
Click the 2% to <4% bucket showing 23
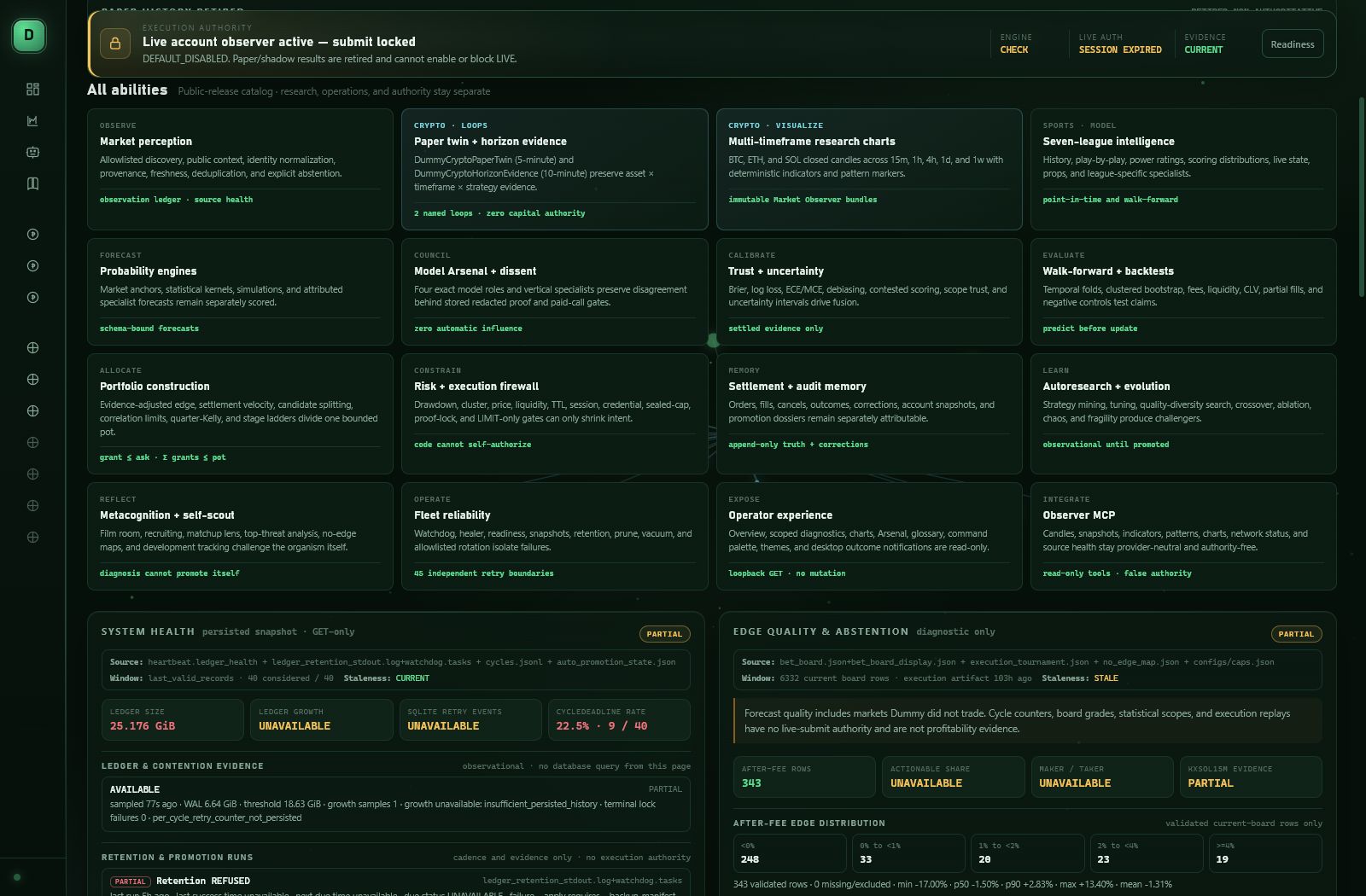click(x=1147, y=852)
